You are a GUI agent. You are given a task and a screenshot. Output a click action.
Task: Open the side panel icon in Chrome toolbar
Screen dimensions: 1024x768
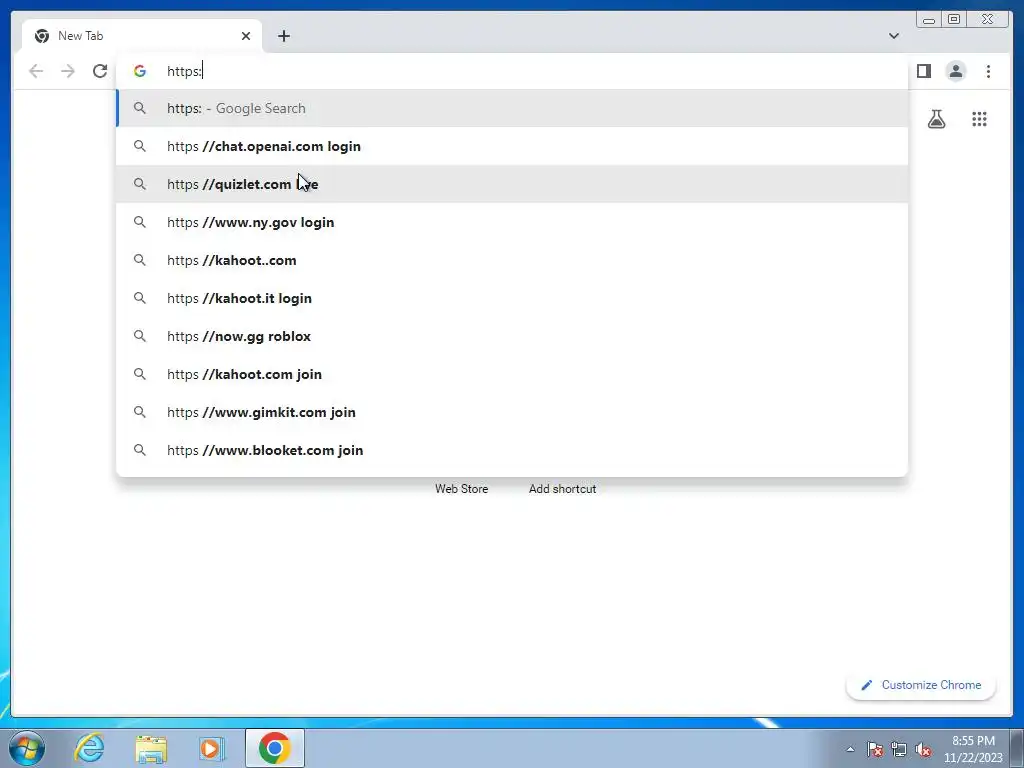923,71
